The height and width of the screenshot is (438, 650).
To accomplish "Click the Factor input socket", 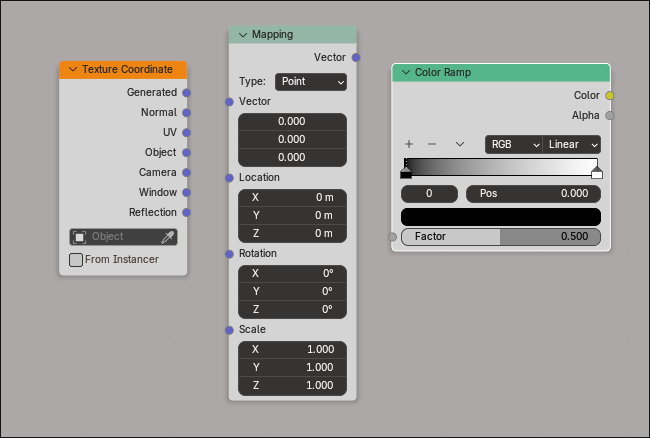I will coord(392,237).
